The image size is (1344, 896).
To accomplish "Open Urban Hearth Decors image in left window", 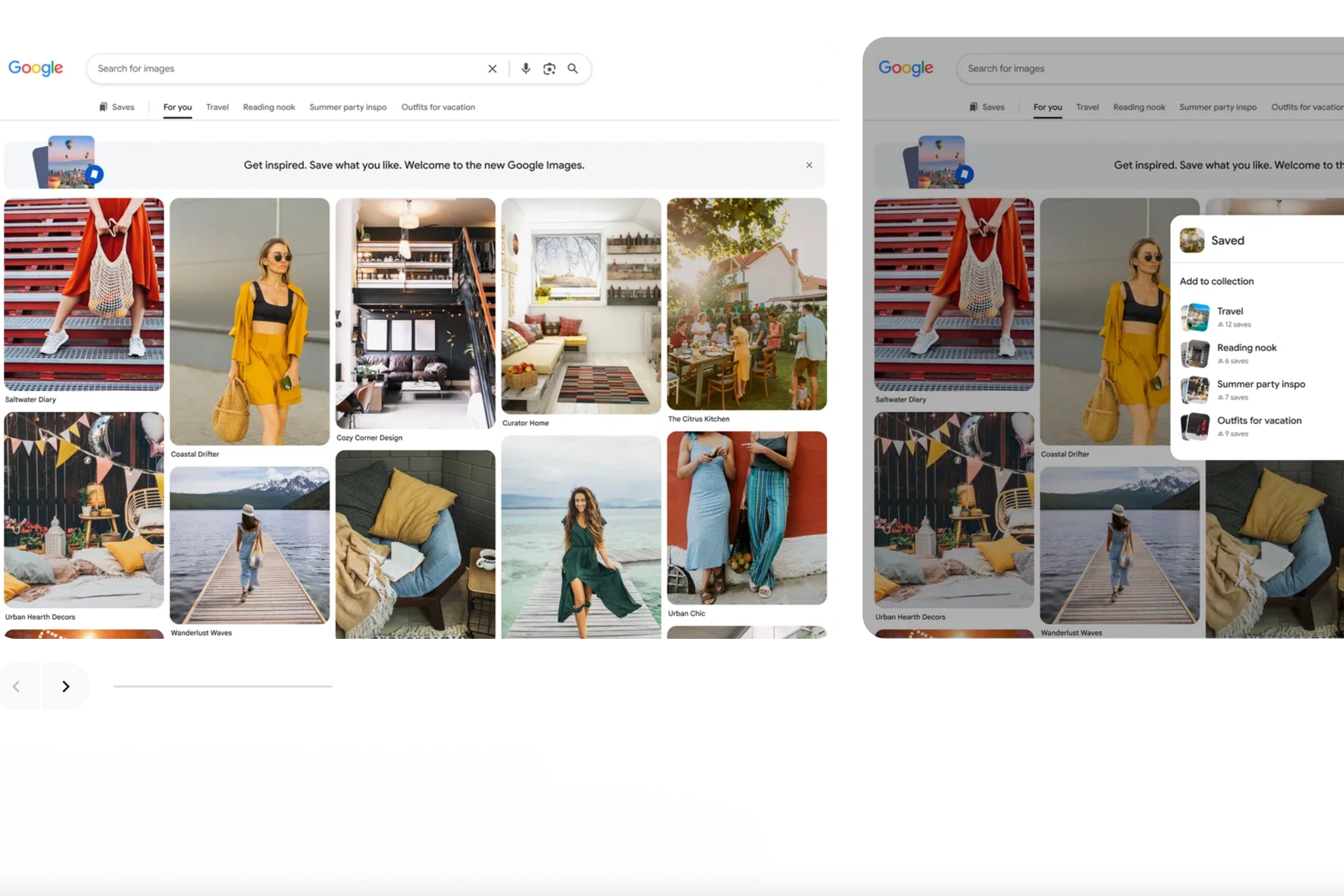I will tap(84, 510).
